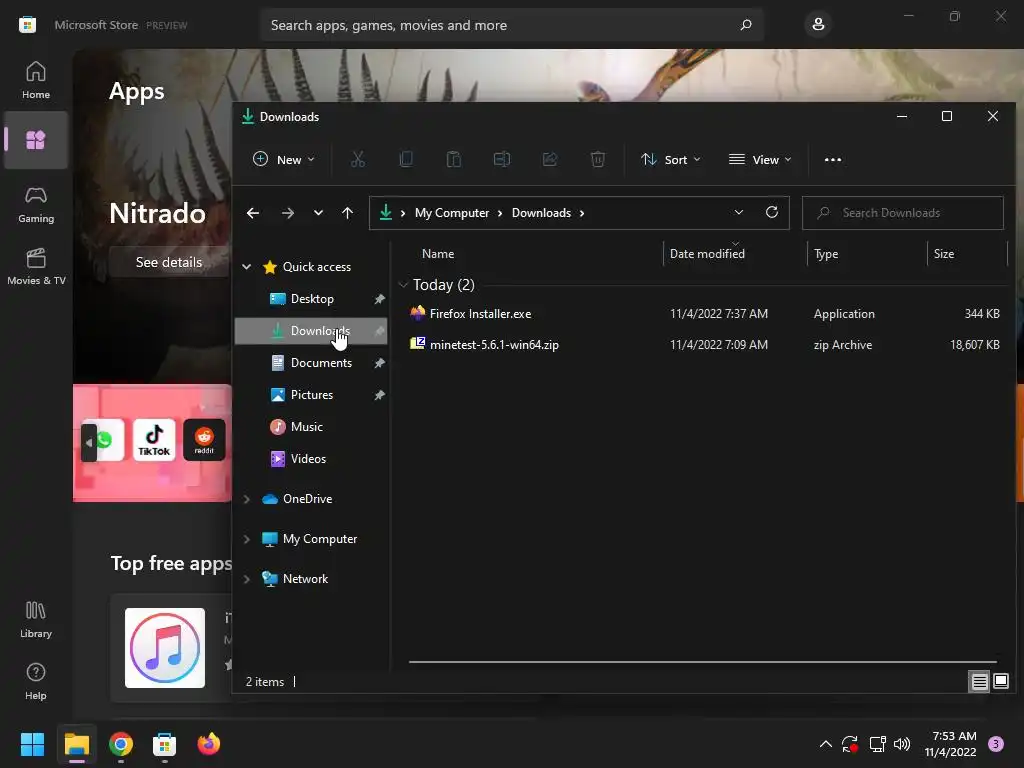Sort by Date modified column header
1024x768 pixels.
point(707,253)
